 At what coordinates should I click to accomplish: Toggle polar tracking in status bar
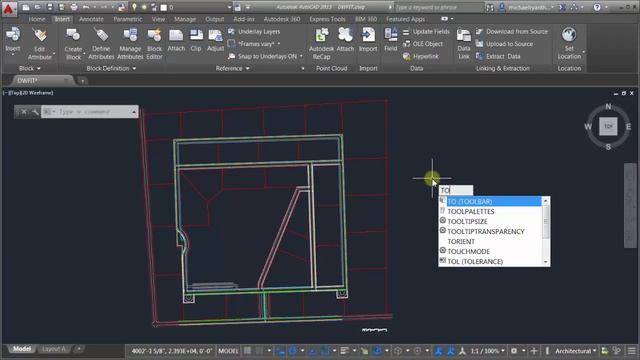(293, 351)
